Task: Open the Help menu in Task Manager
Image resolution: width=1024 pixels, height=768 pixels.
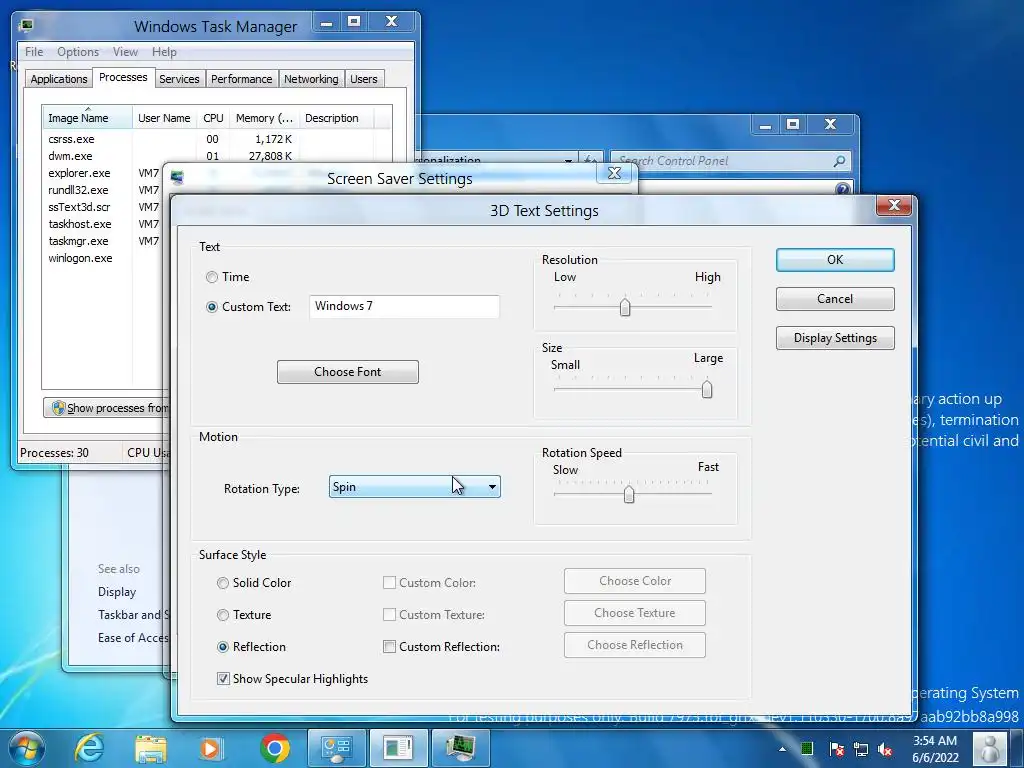Action: pyautogui.click(x=164, y=52)
